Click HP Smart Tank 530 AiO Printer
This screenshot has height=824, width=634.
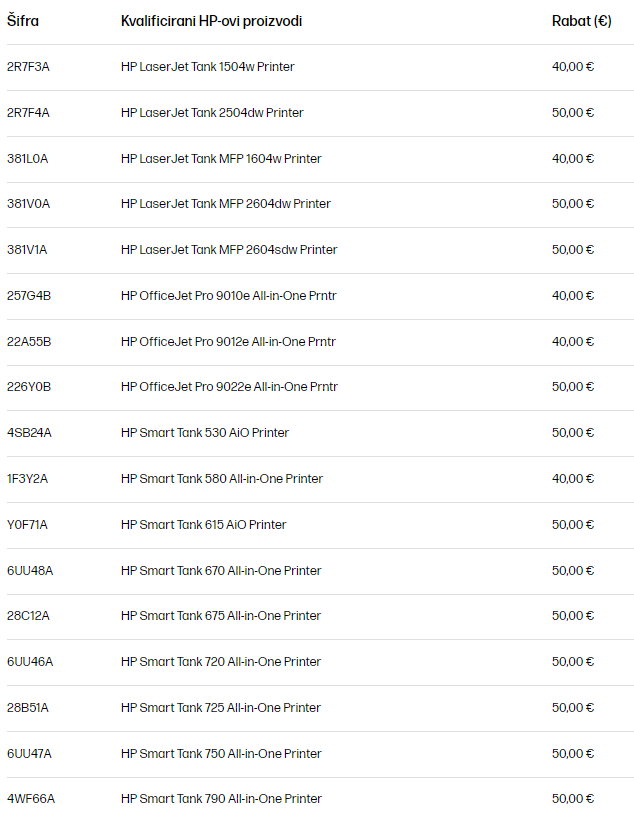pos(205,432)
